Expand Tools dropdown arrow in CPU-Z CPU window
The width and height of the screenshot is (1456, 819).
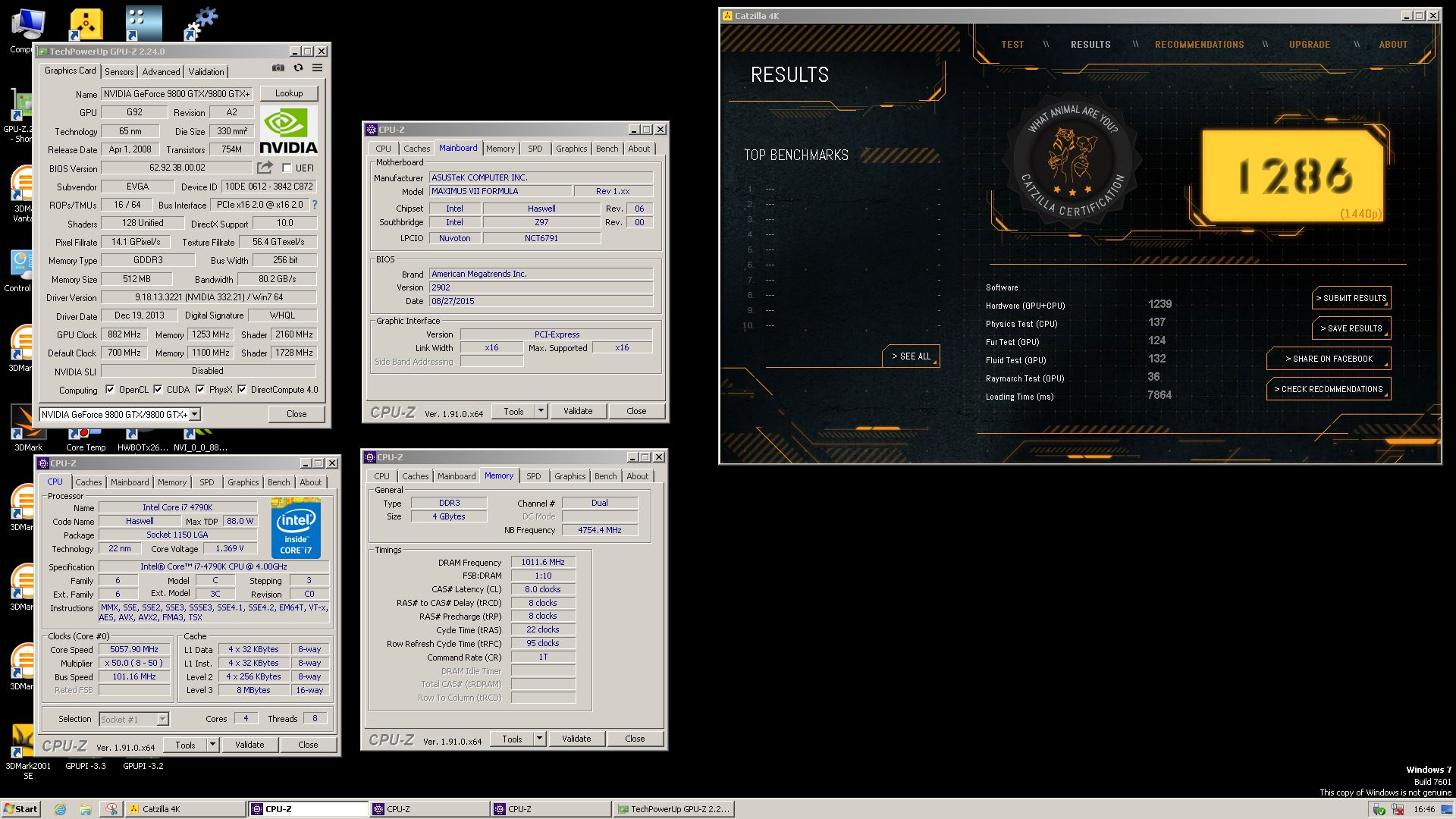(213, 745)
